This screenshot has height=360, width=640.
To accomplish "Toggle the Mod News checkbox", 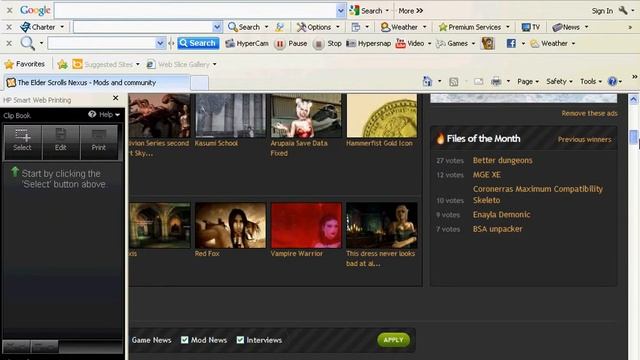I will tap(184, 340).
